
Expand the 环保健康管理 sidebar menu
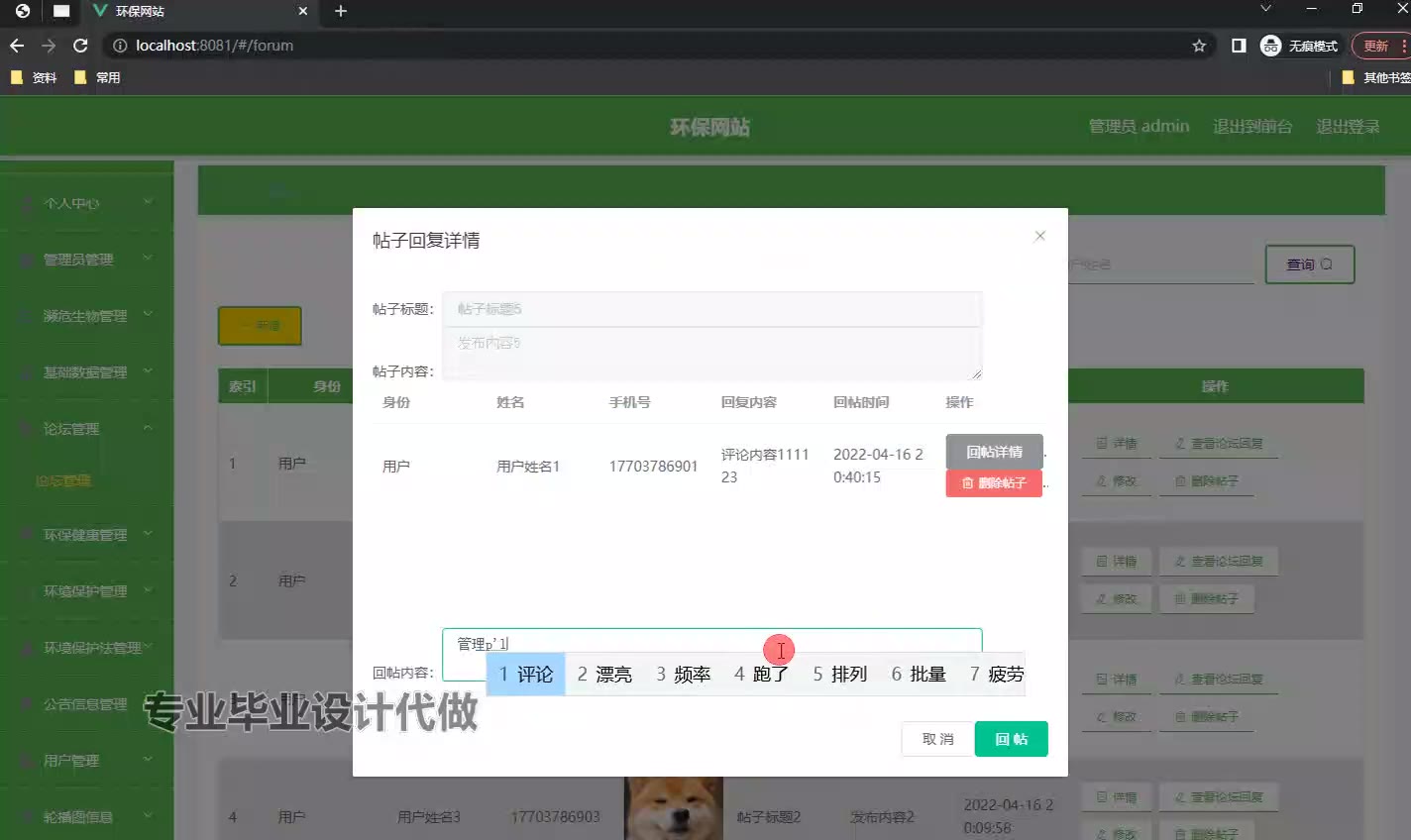[87, 535]
